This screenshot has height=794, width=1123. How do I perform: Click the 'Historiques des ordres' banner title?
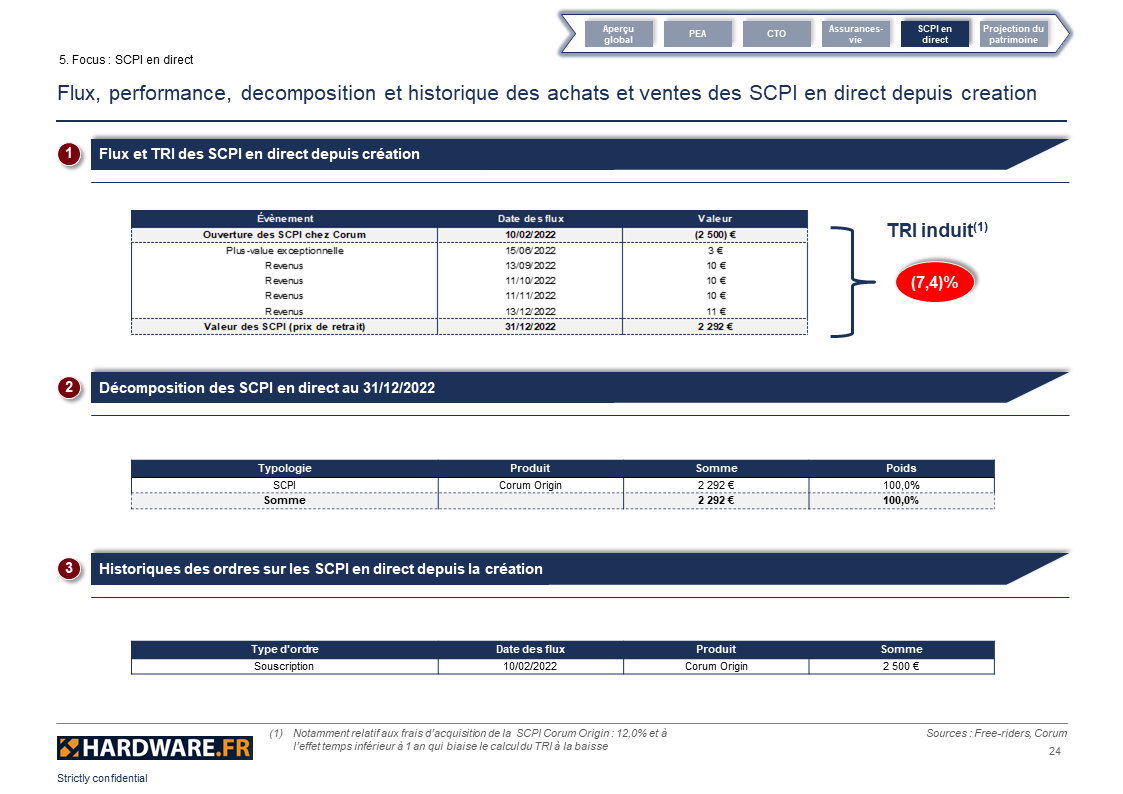click(321, 569)
